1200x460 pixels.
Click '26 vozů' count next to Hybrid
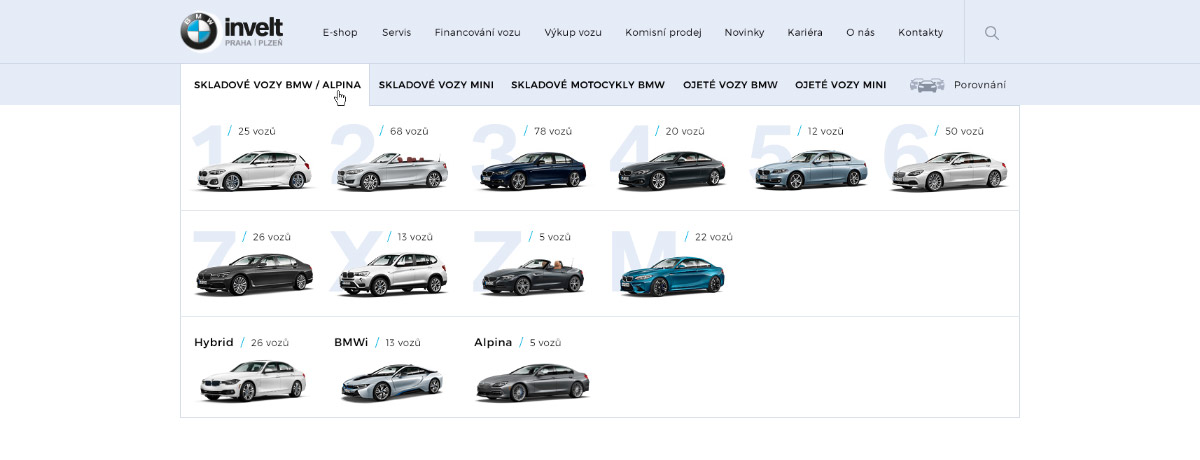(x=270, y=343)
